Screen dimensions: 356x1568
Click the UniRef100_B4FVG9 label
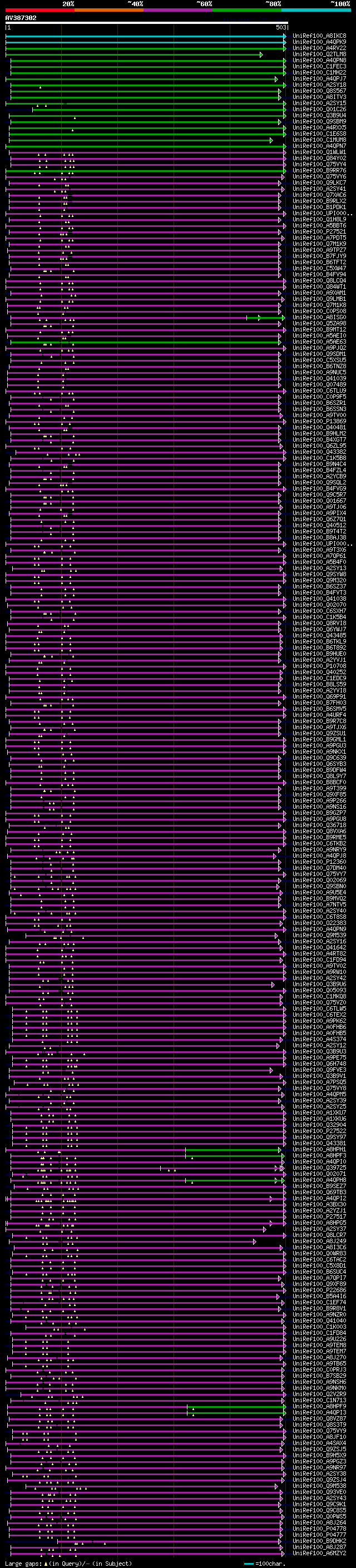tap(319, 489)
